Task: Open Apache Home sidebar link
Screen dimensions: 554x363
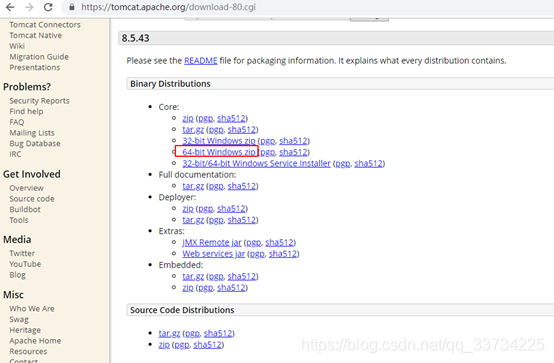Action: [35, 341]
